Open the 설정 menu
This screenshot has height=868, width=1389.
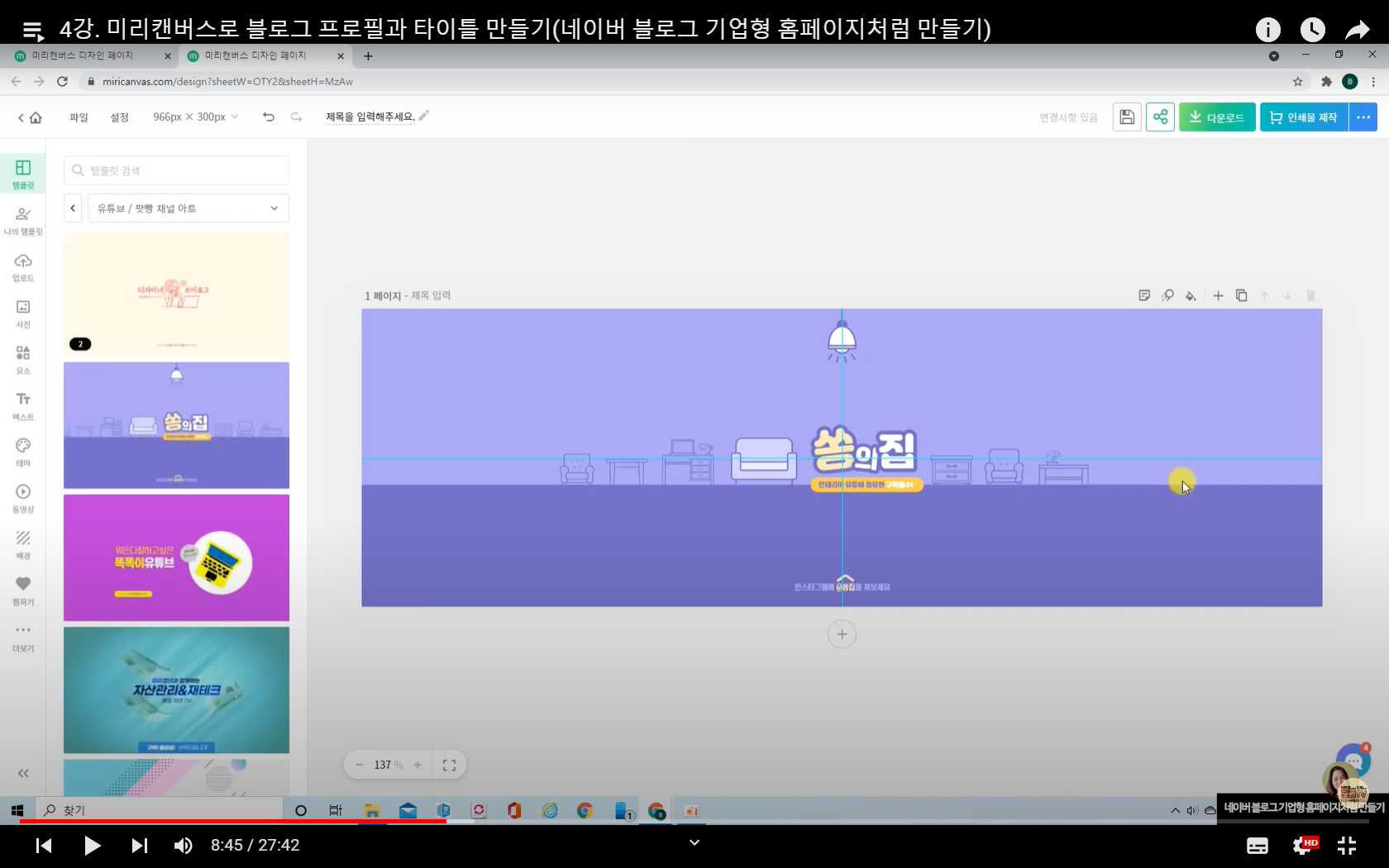(119, 117)
